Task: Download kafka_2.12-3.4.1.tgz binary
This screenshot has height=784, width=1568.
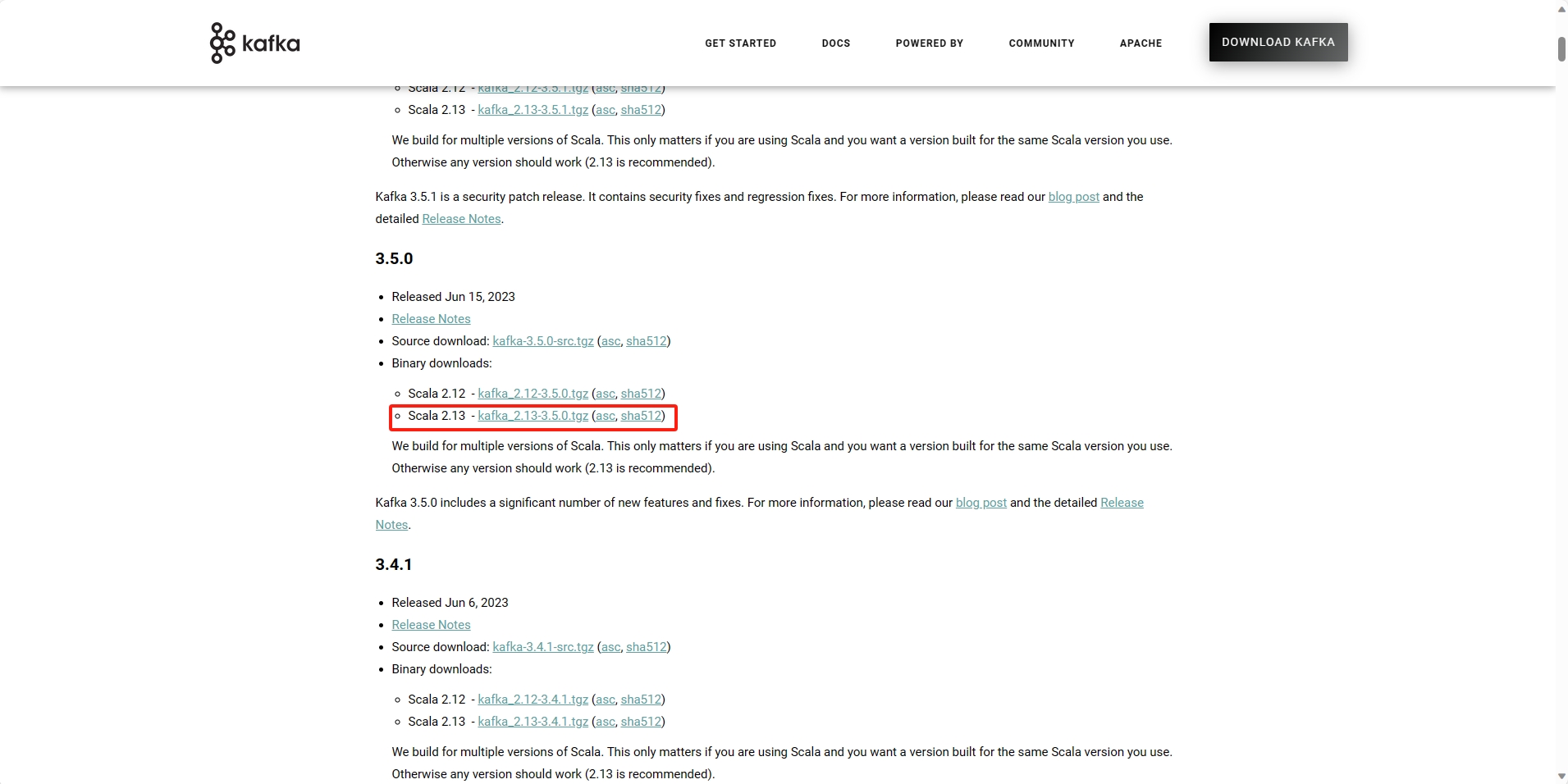Action: tap(533, 700)
